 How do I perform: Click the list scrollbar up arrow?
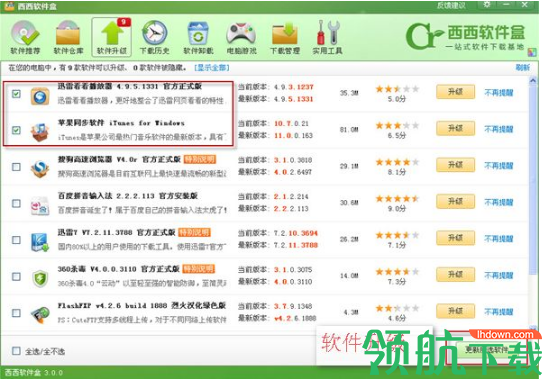(533, 81)
